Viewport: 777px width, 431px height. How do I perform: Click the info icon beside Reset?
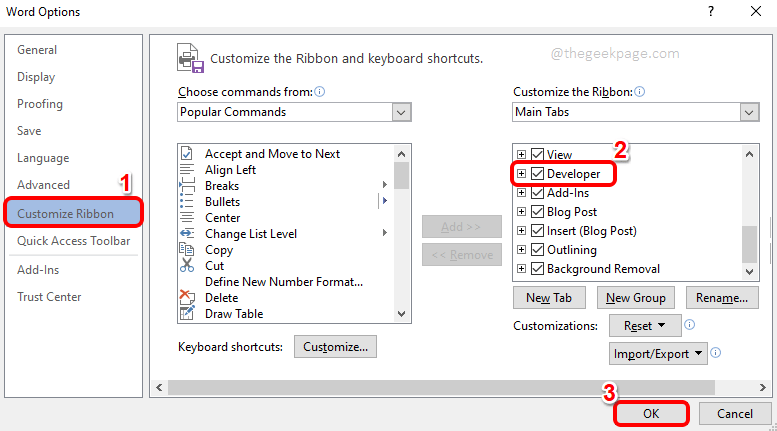(x=690, y=326)
